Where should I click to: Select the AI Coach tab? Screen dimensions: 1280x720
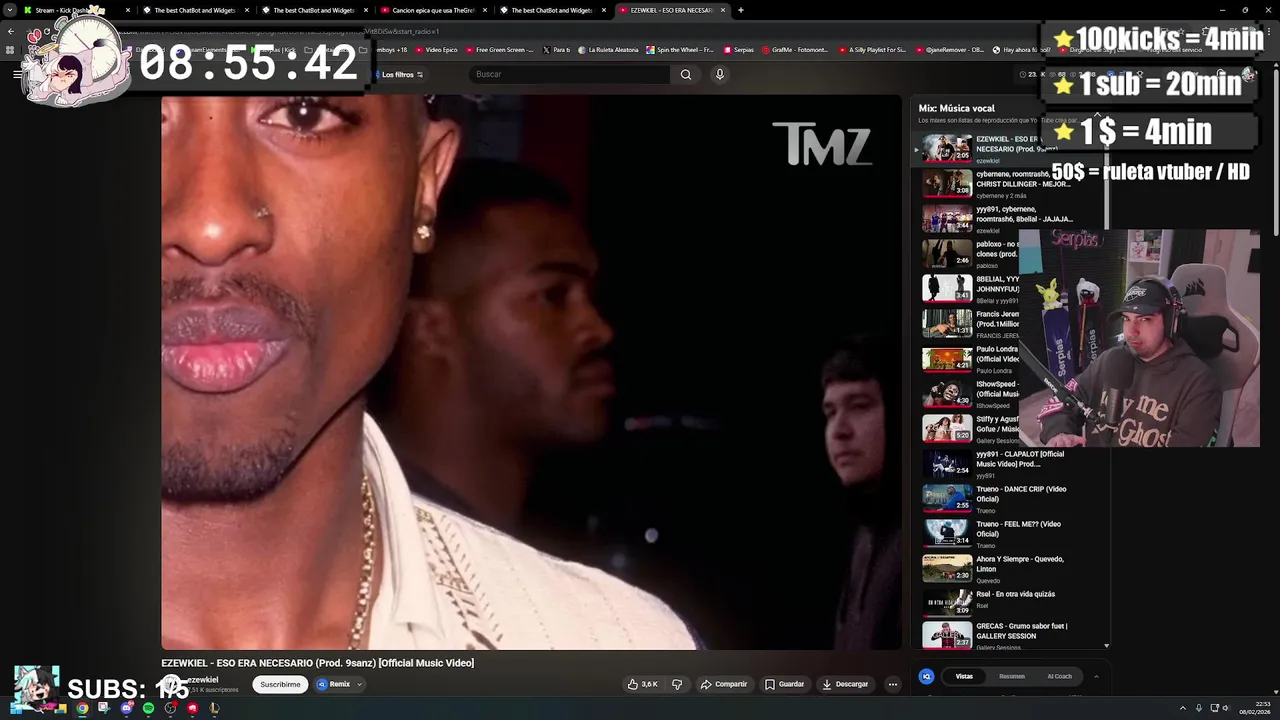point(1059,676)
